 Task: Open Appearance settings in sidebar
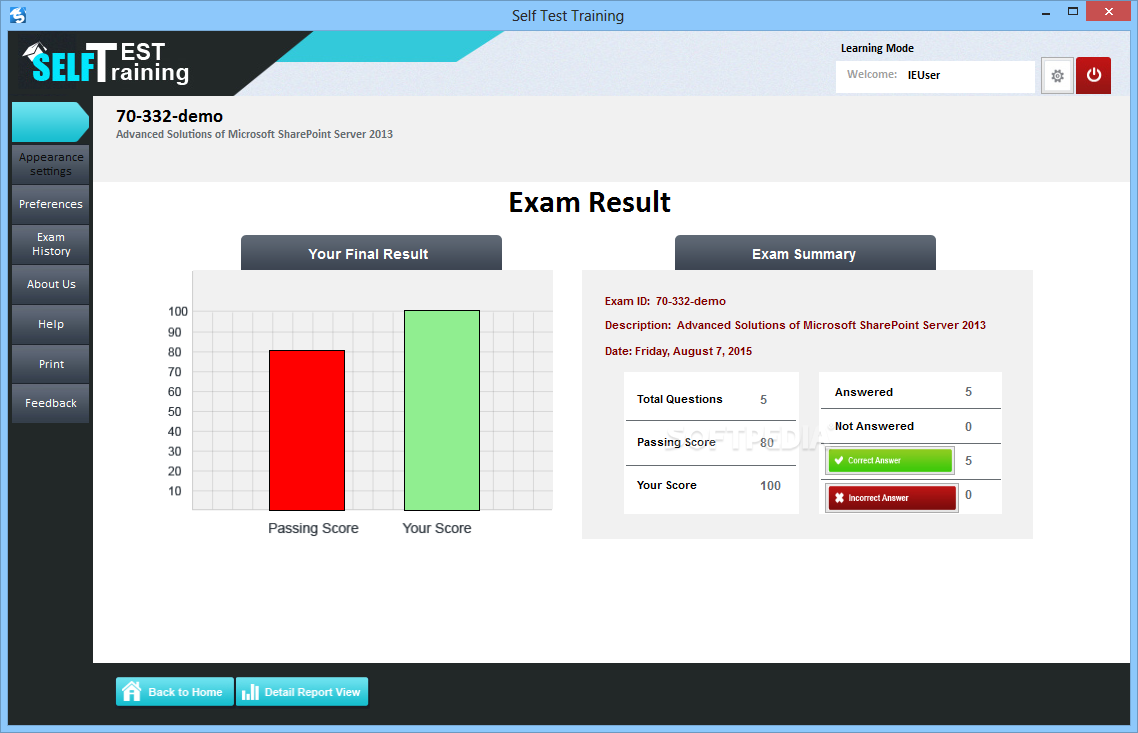[51, 164]
